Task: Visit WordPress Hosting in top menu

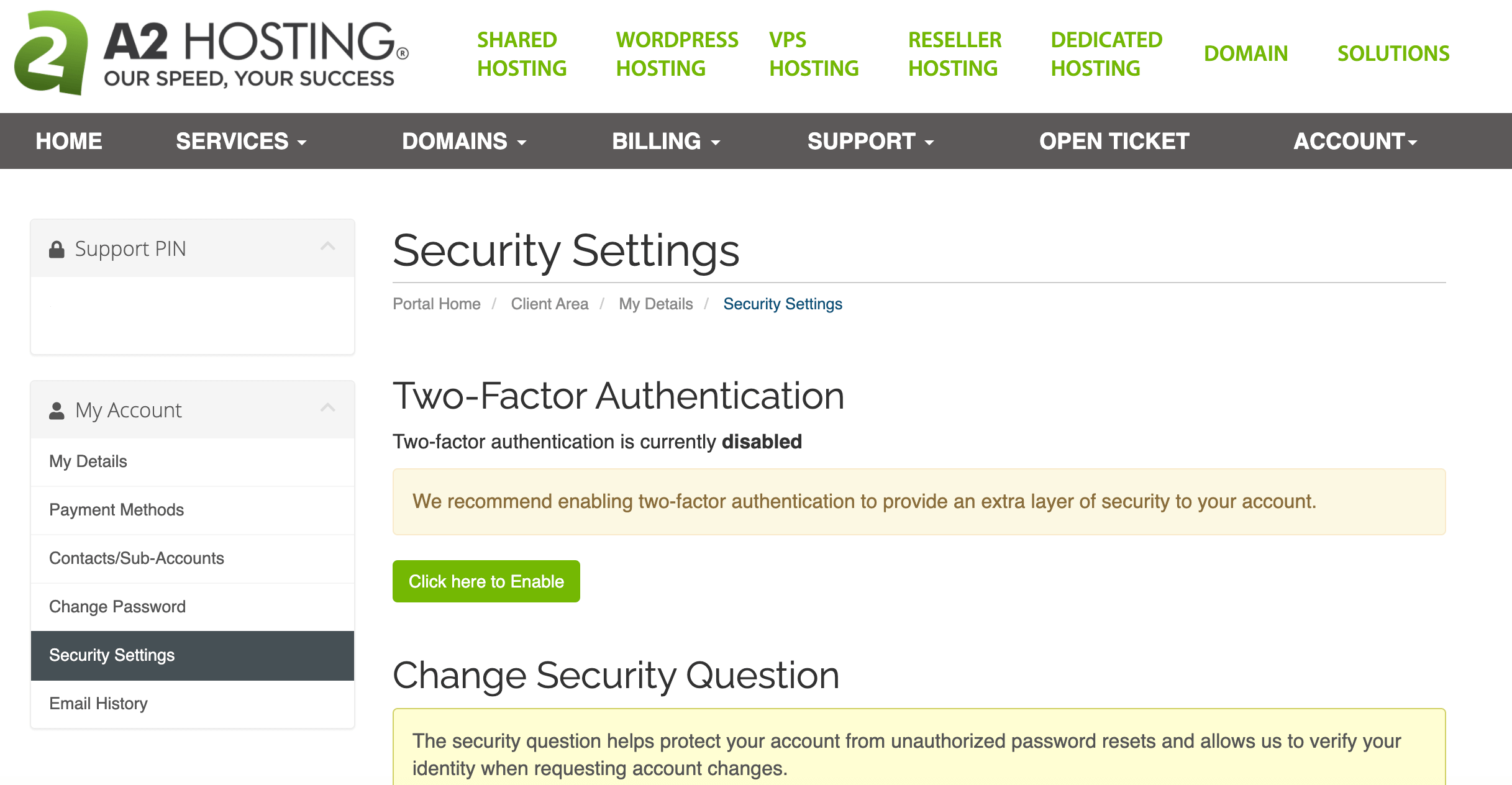Action: pyautogui.click(x=676, y=54)
